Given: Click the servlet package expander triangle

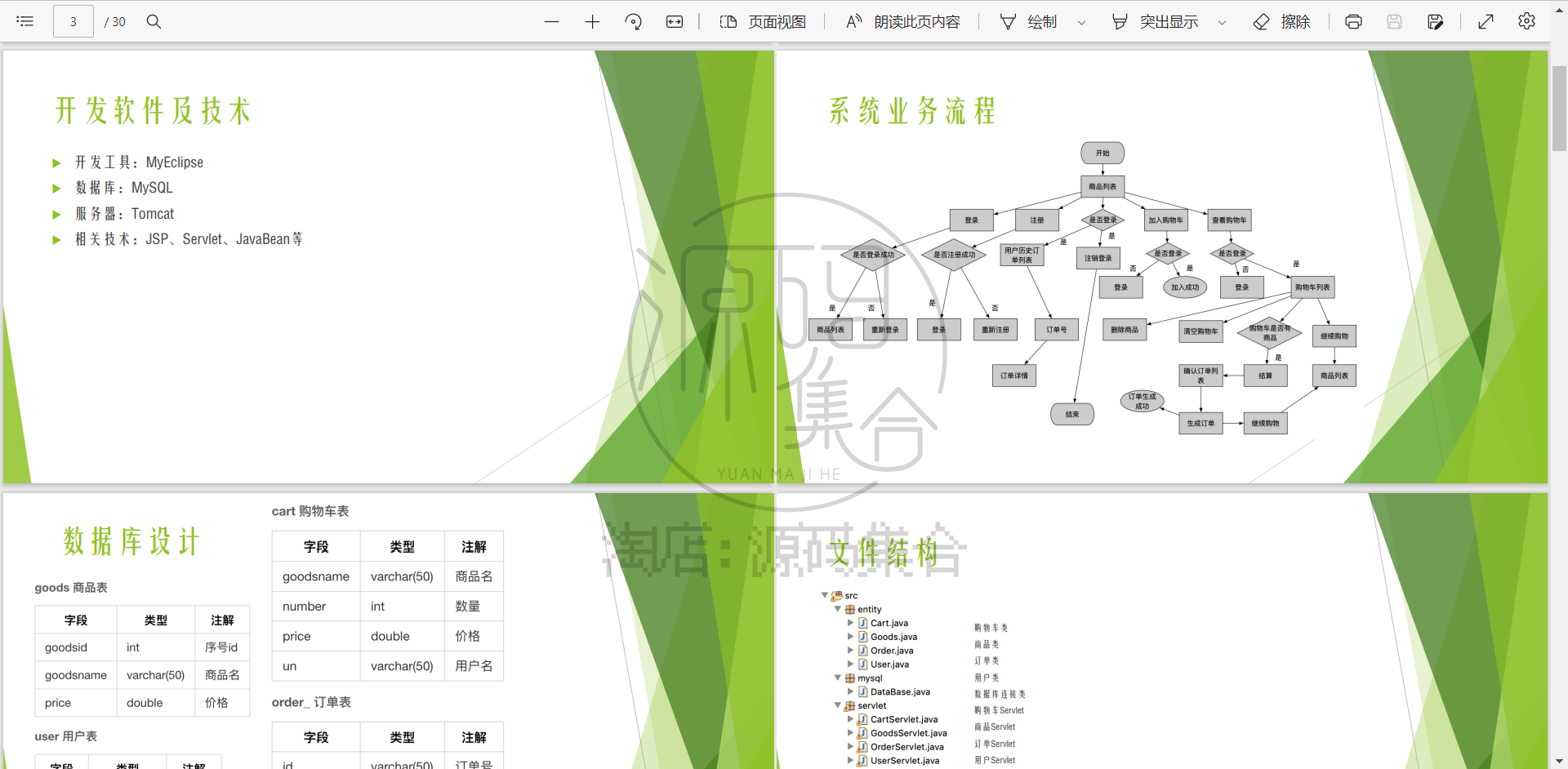Looking at the screenshot, I should coord(838,705).
